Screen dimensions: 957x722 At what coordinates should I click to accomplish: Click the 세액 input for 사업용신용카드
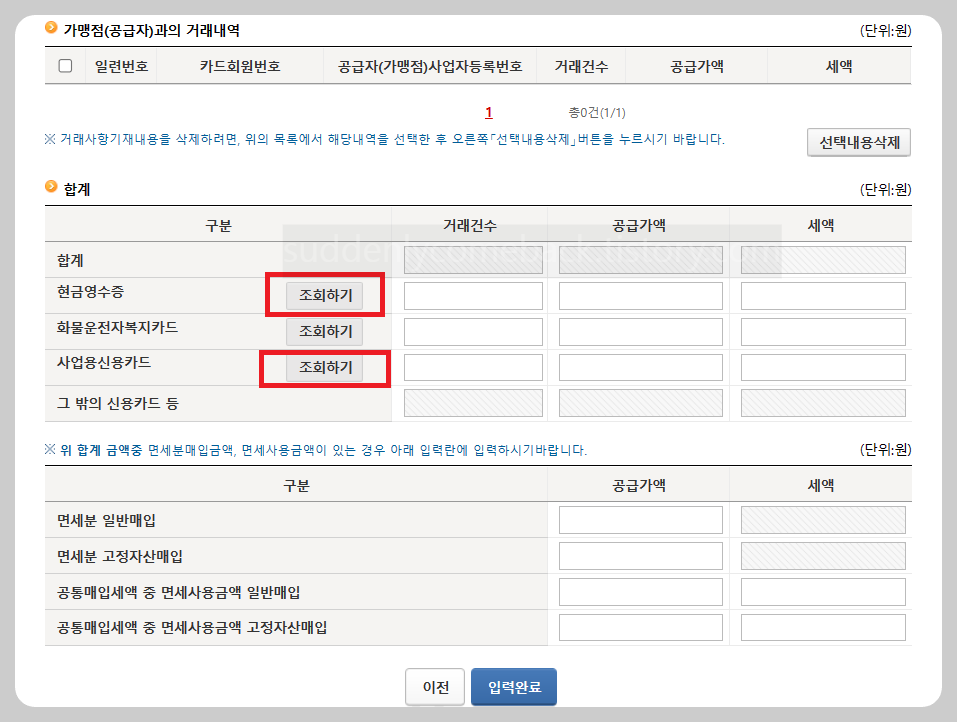pos(822,367)
